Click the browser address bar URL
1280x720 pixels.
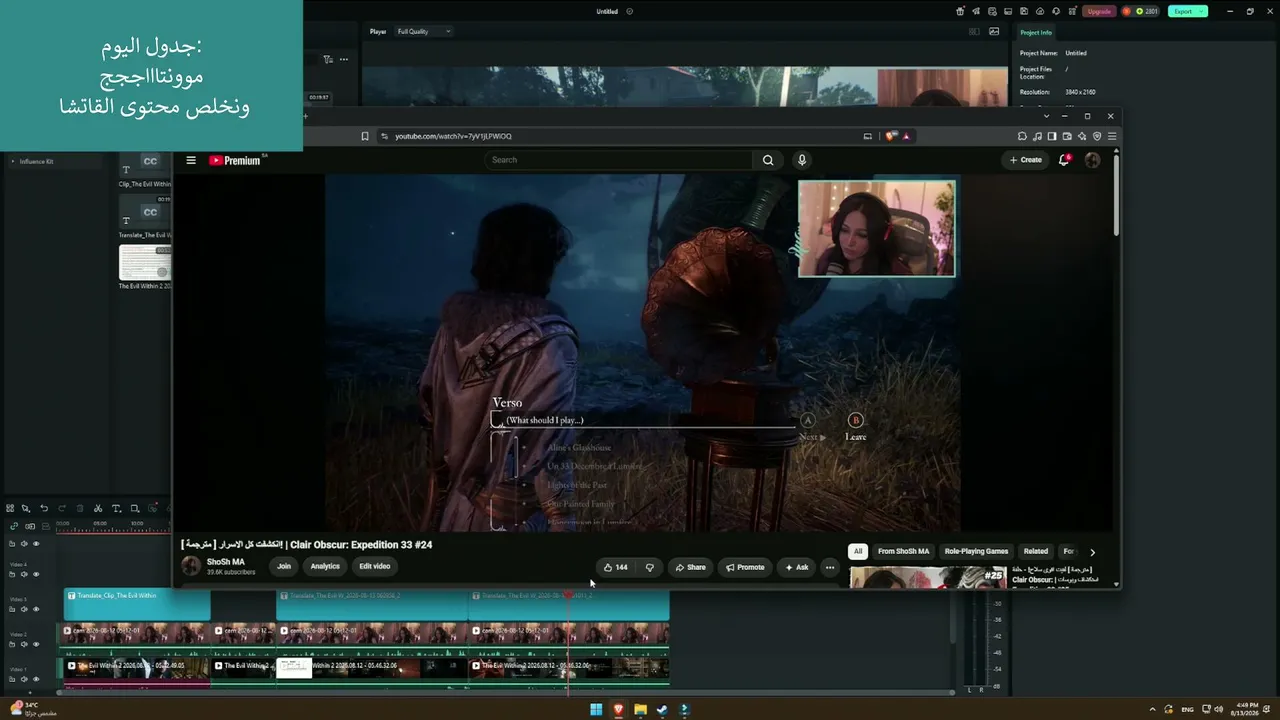tap(453, 136)
